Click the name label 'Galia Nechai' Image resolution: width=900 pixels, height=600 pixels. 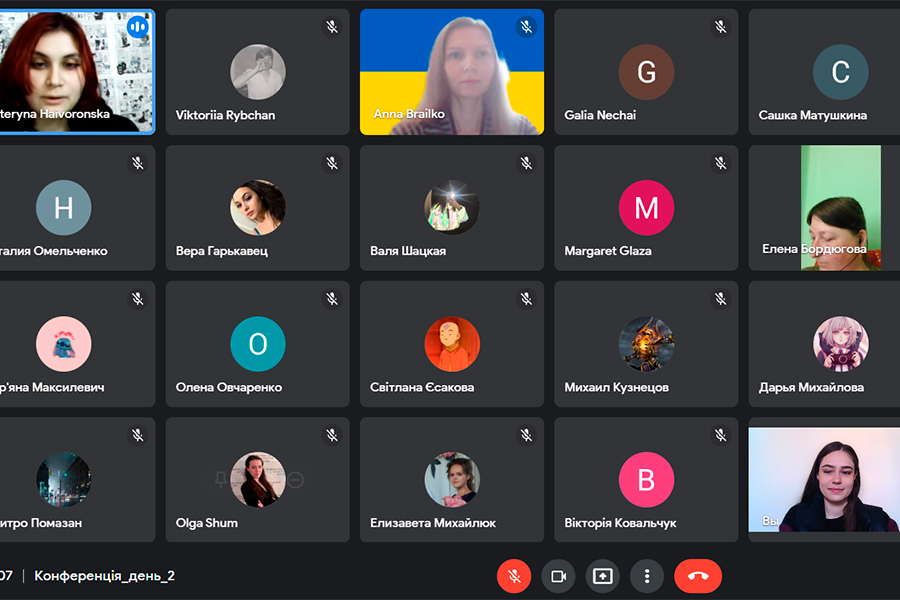(x=600, y=115)
